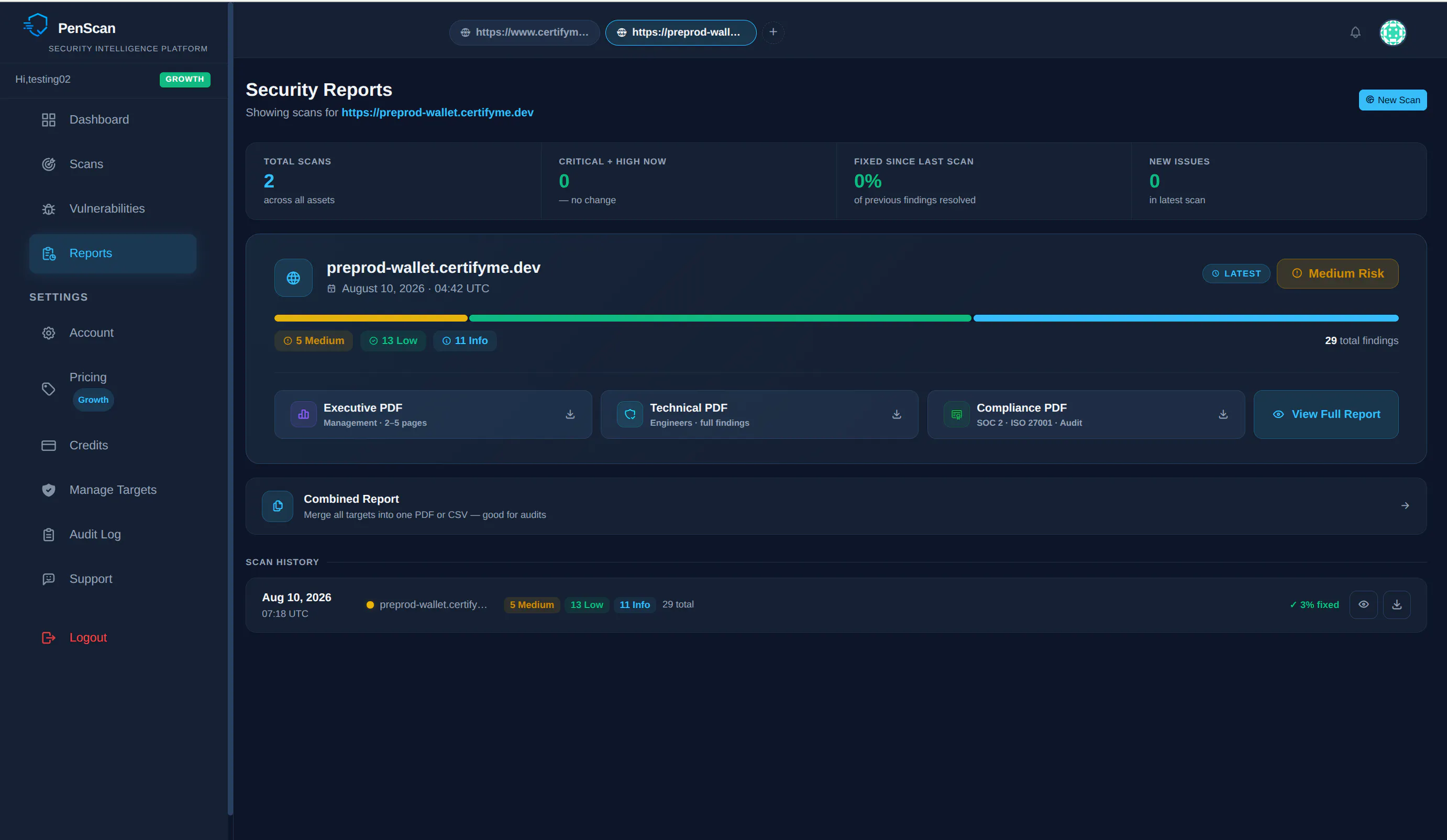Open Credits in the sidebar

pos(113,446)
